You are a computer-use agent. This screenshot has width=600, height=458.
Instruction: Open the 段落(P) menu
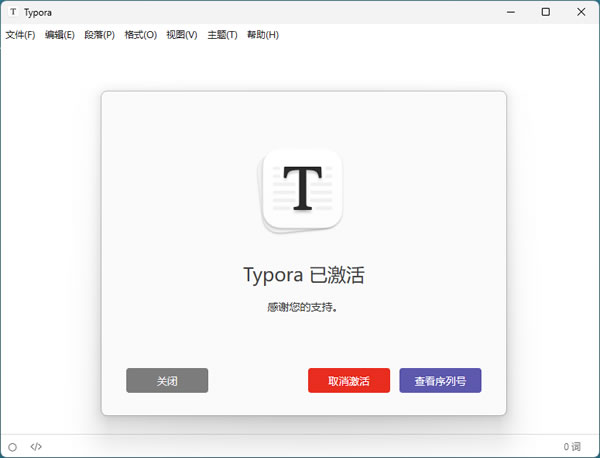pyautogui.click(x=99, y=35)
